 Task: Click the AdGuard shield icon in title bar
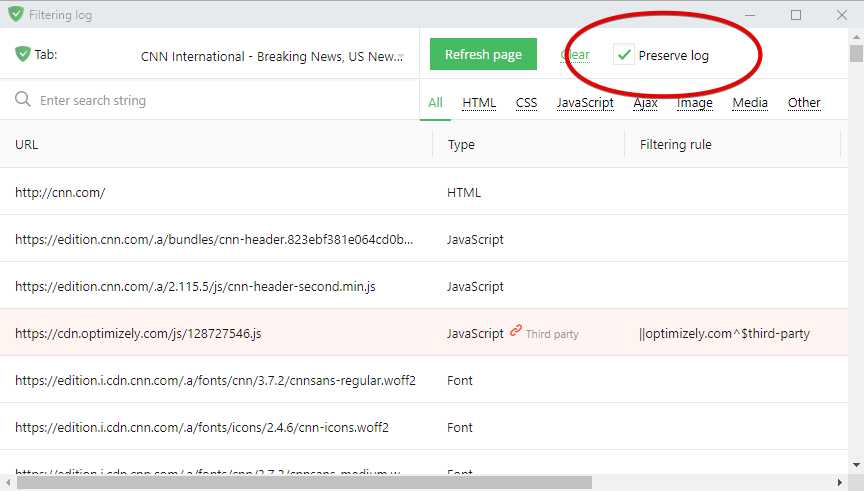coord(15,14)
